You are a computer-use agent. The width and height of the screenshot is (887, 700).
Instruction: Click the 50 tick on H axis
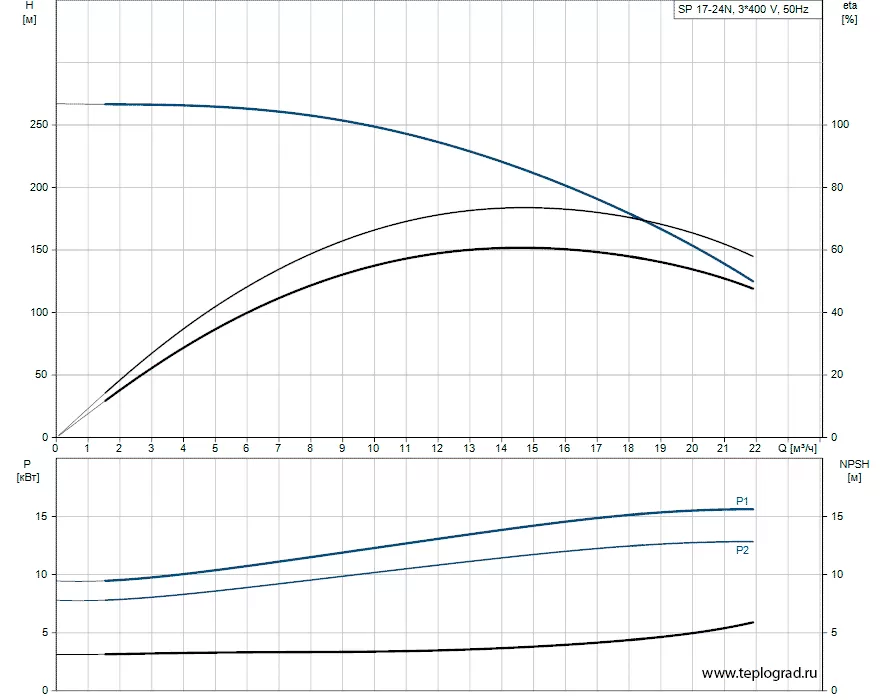click(x=42, y=375)
